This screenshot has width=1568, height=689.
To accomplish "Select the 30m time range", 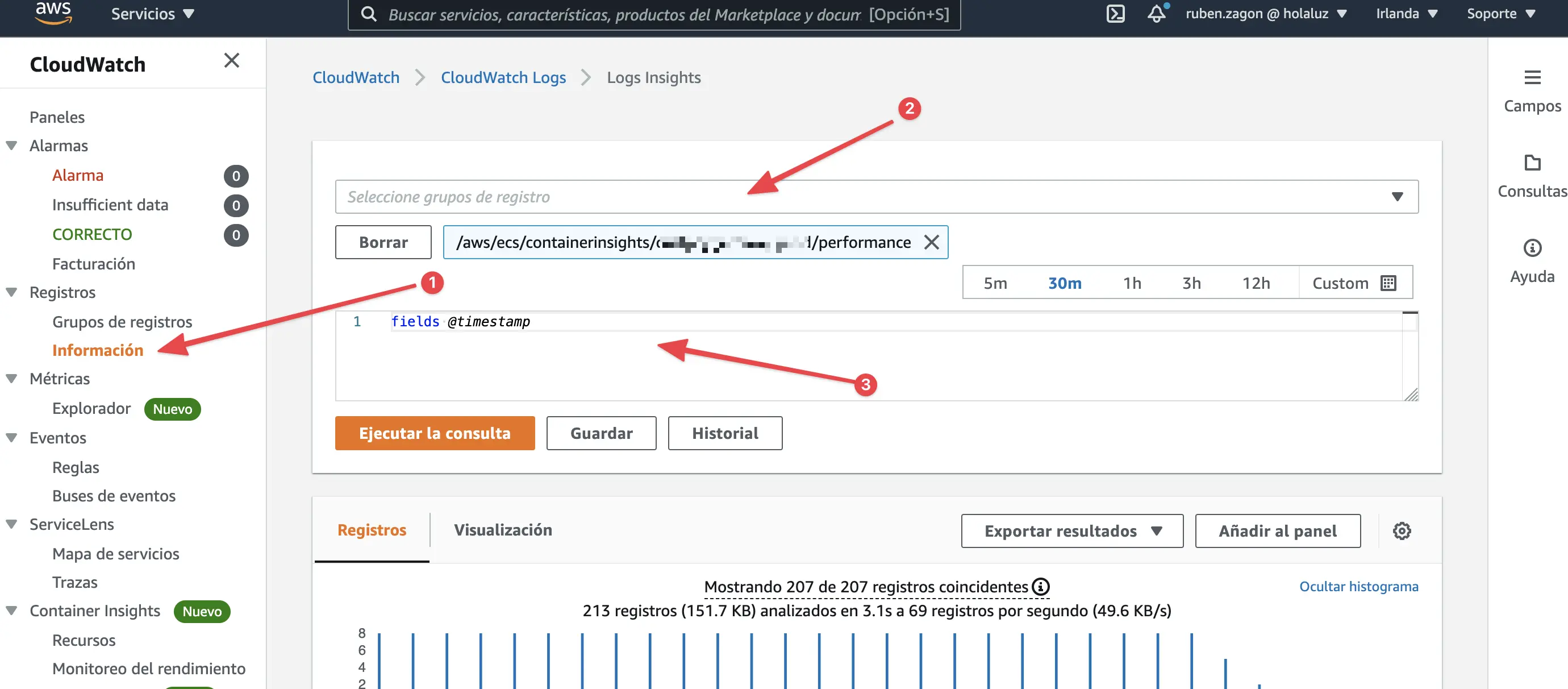I will pos(1065,283).
